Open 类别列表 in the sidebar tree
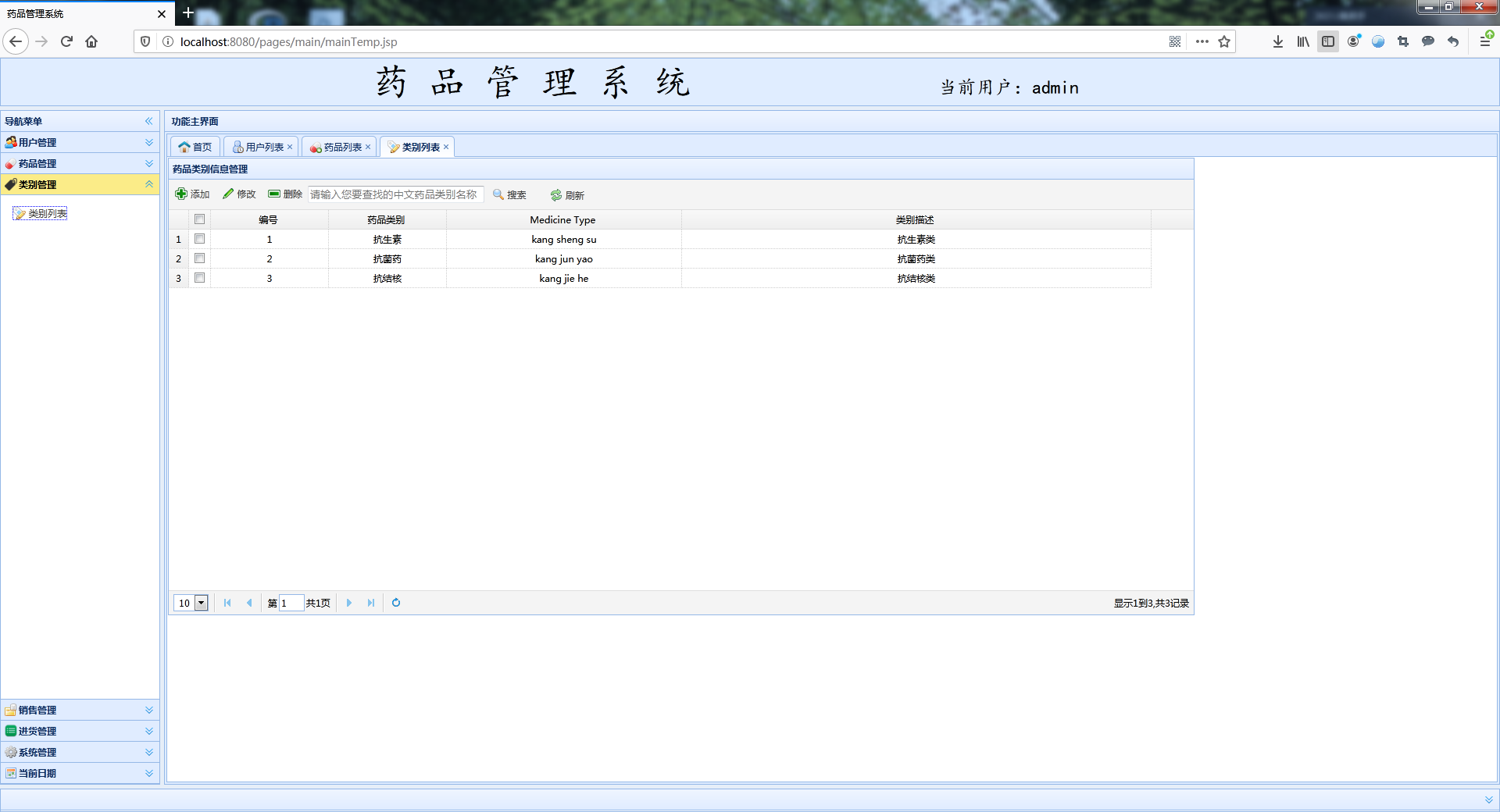The image size is (1500, 812). [47, 214]
